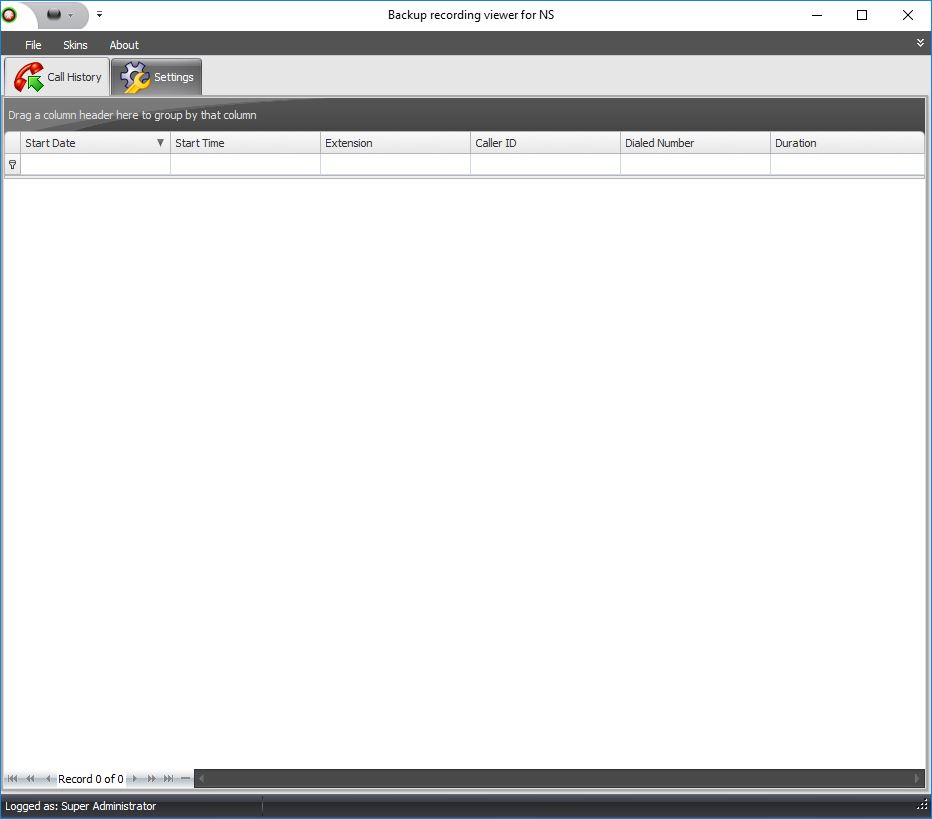Expand the chevron at the menu bar's right edge
Screen dimensions: 932x819
pos(920,43)
